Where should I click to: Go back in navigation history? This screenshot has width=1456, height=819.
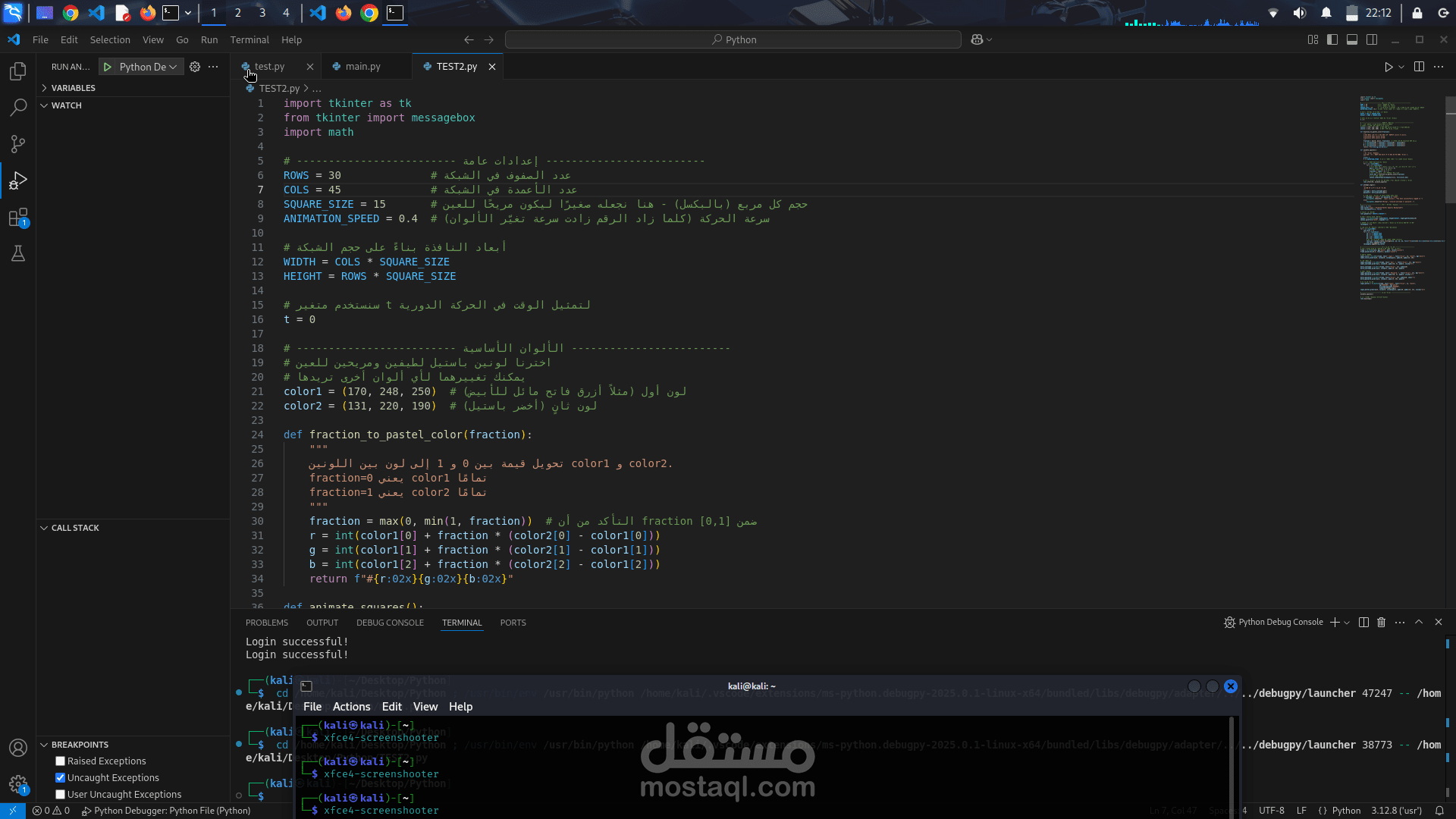click(x=469, y=39)
